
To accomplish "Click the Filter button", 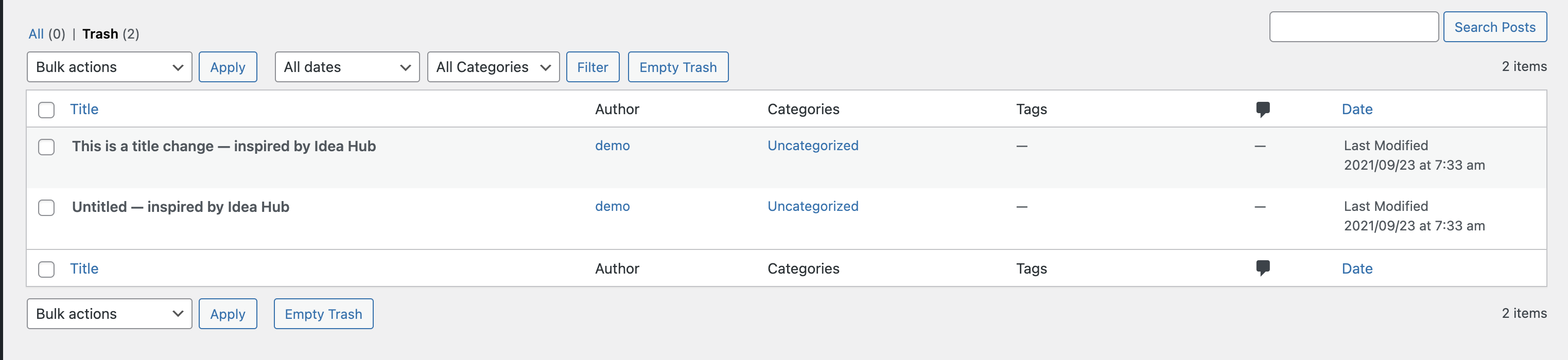I will [593, 67].
